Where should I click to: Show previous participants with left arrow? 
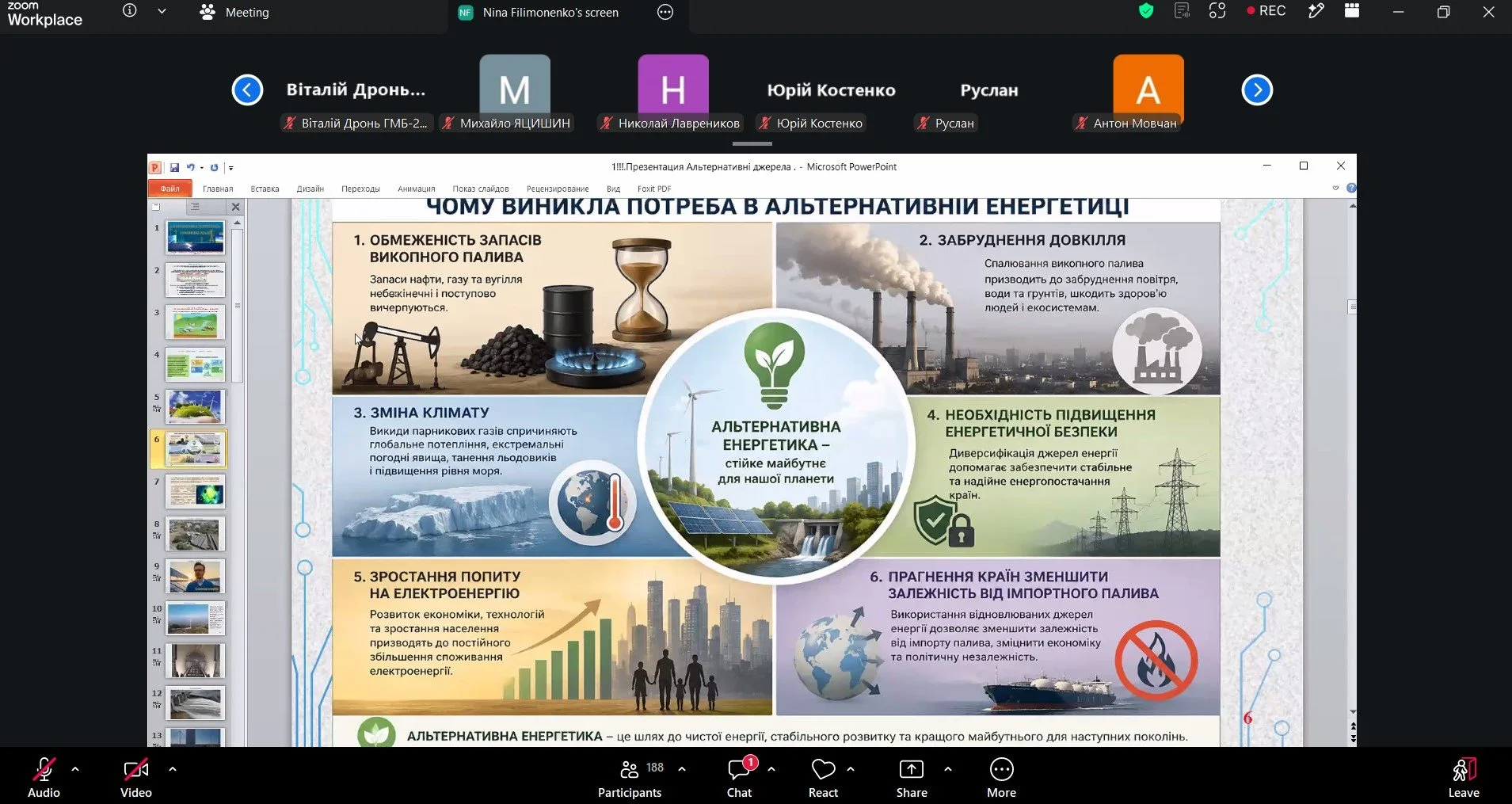coord(247,90)
